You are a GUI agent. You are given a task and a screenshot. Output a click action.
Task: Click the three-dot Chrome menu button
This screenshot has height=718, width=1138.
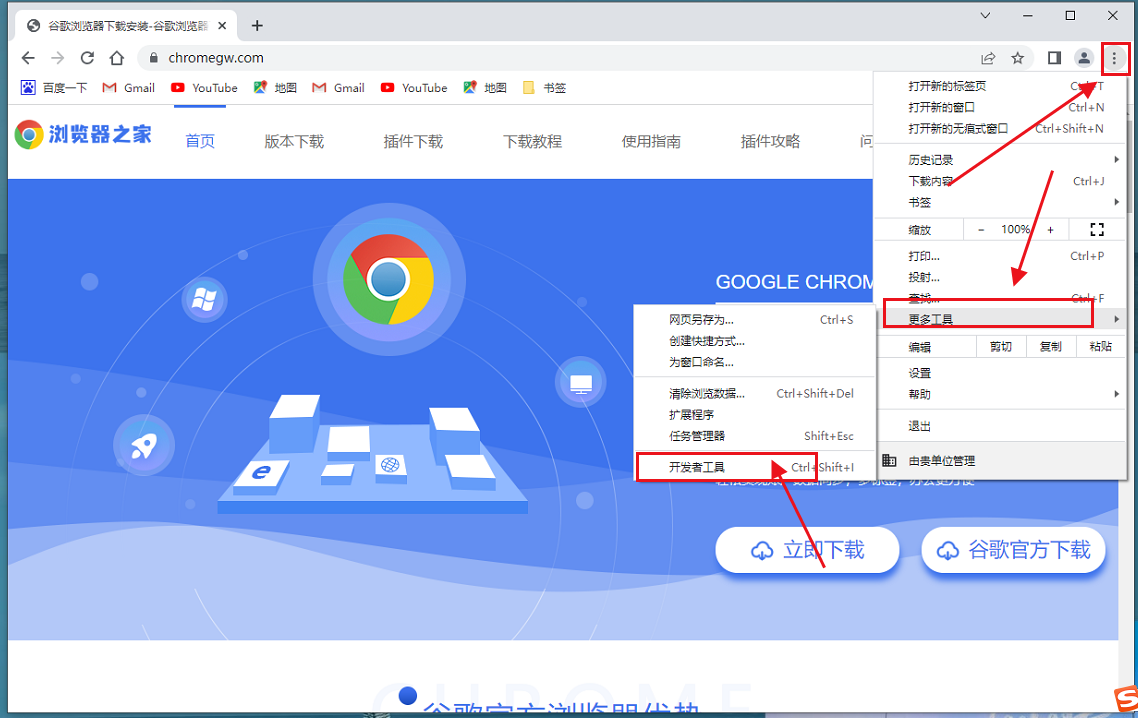1114,58
